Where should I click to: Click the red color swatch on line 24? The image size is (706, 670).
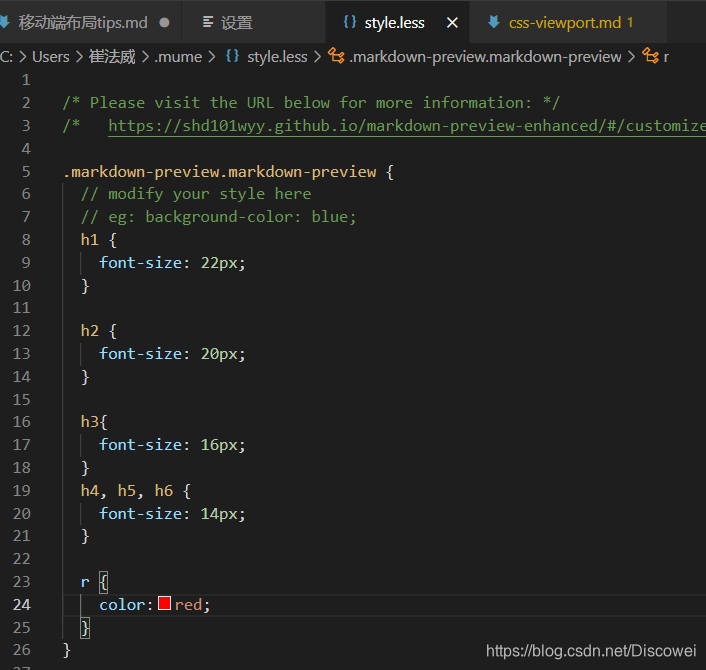pos(164,603)
